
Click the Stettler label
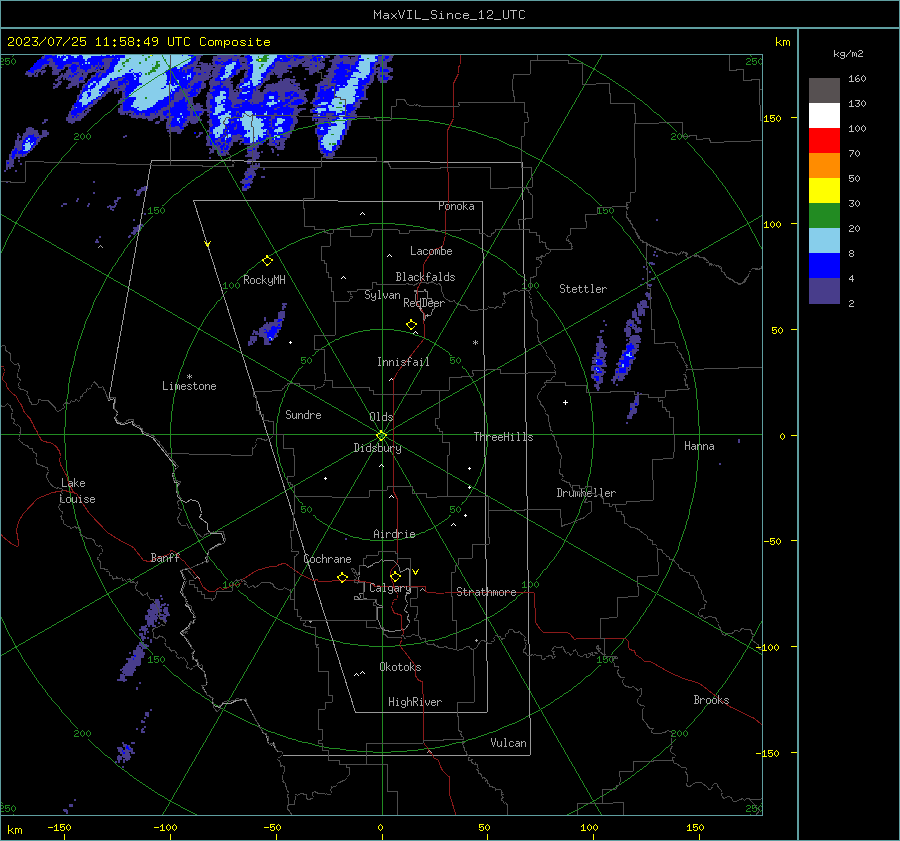pyautogui.click(x=583, y=289)
